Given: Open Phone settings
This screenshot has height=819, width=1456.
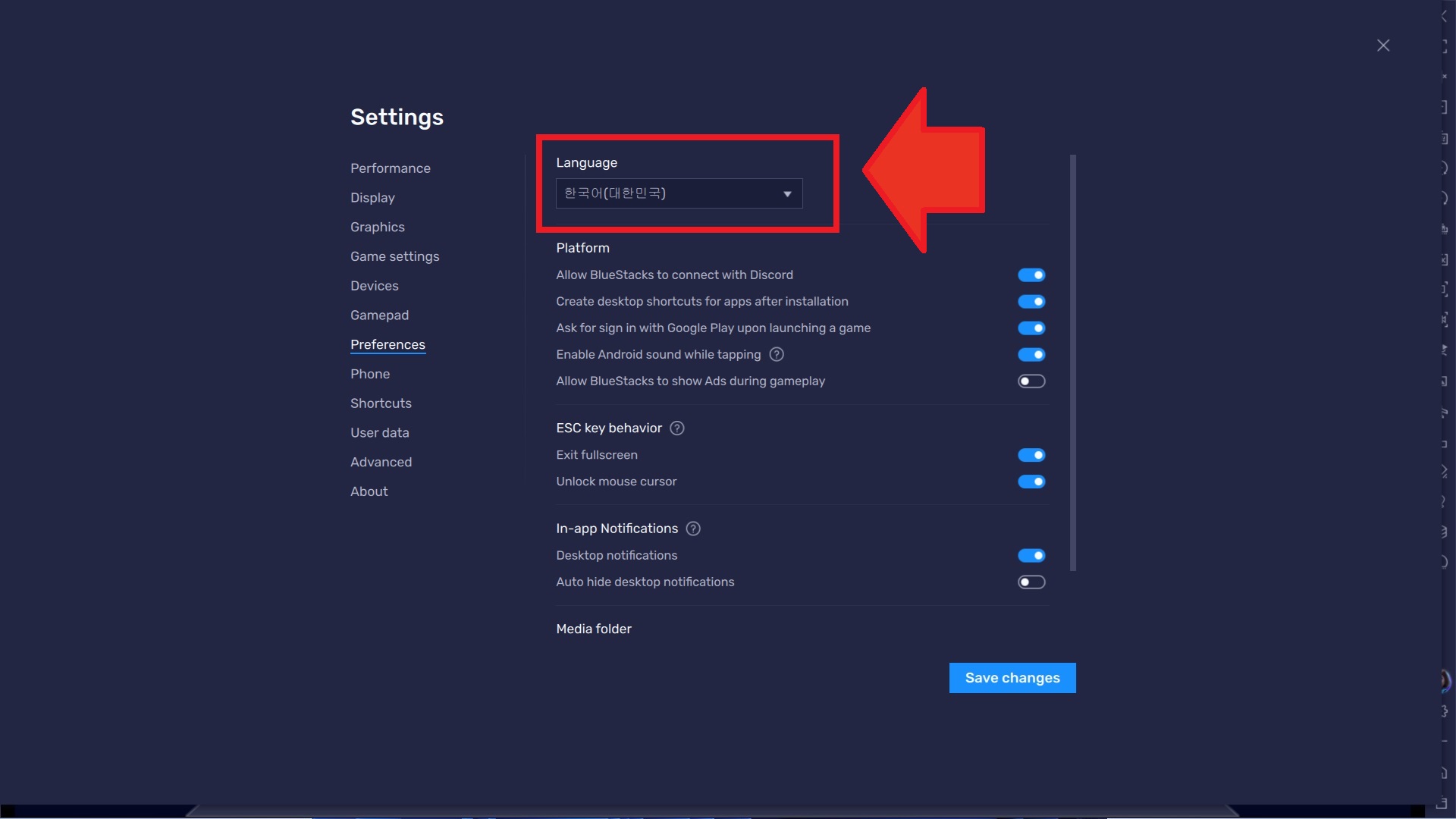Looking at the screenshot, I should (370, 374).
